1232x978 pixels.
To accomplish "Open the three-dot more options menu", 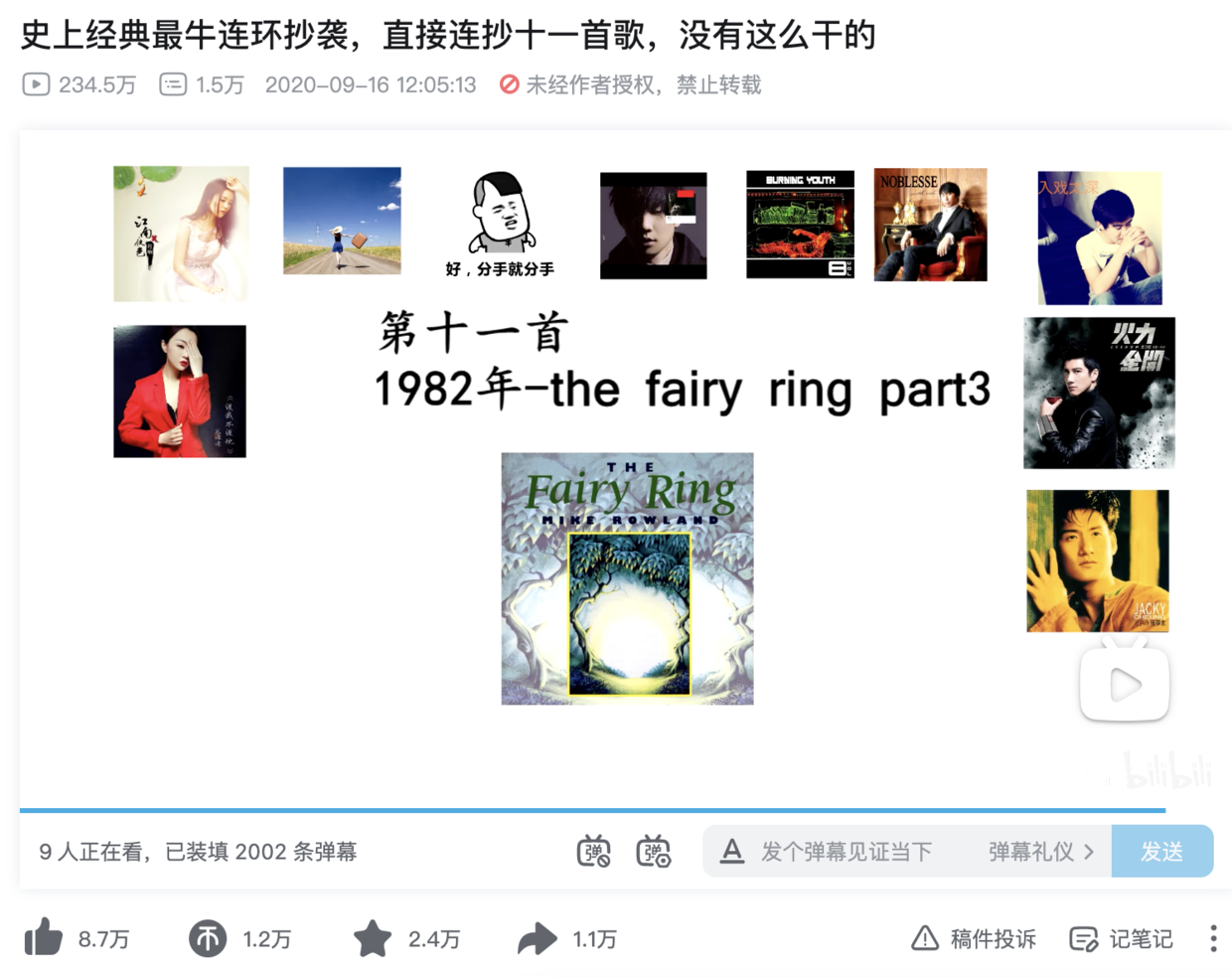I will pyautogui.click(x=1213, y=938).
